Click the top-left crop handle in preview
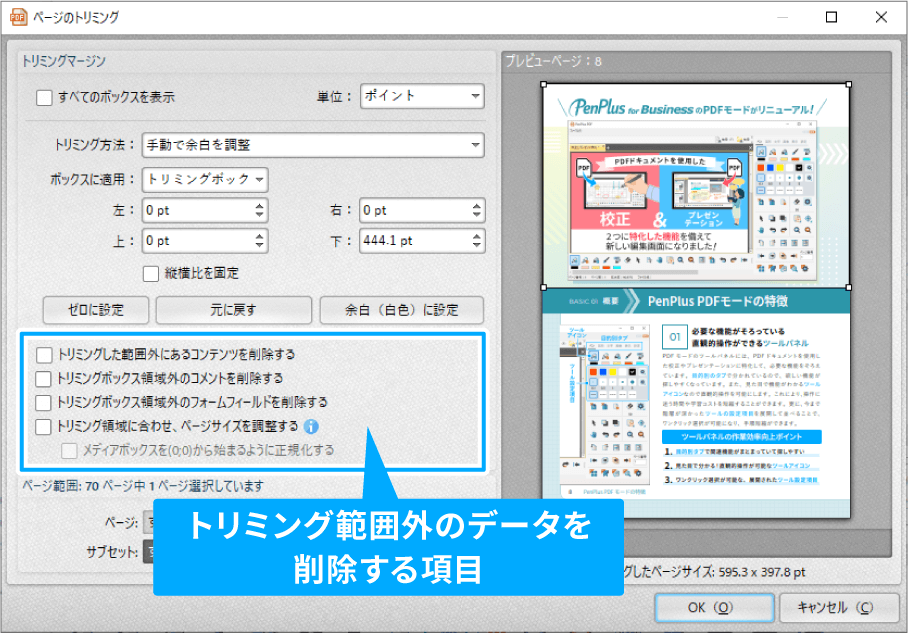The height and width of the screenshot is (633, 908). pos(544,85)
